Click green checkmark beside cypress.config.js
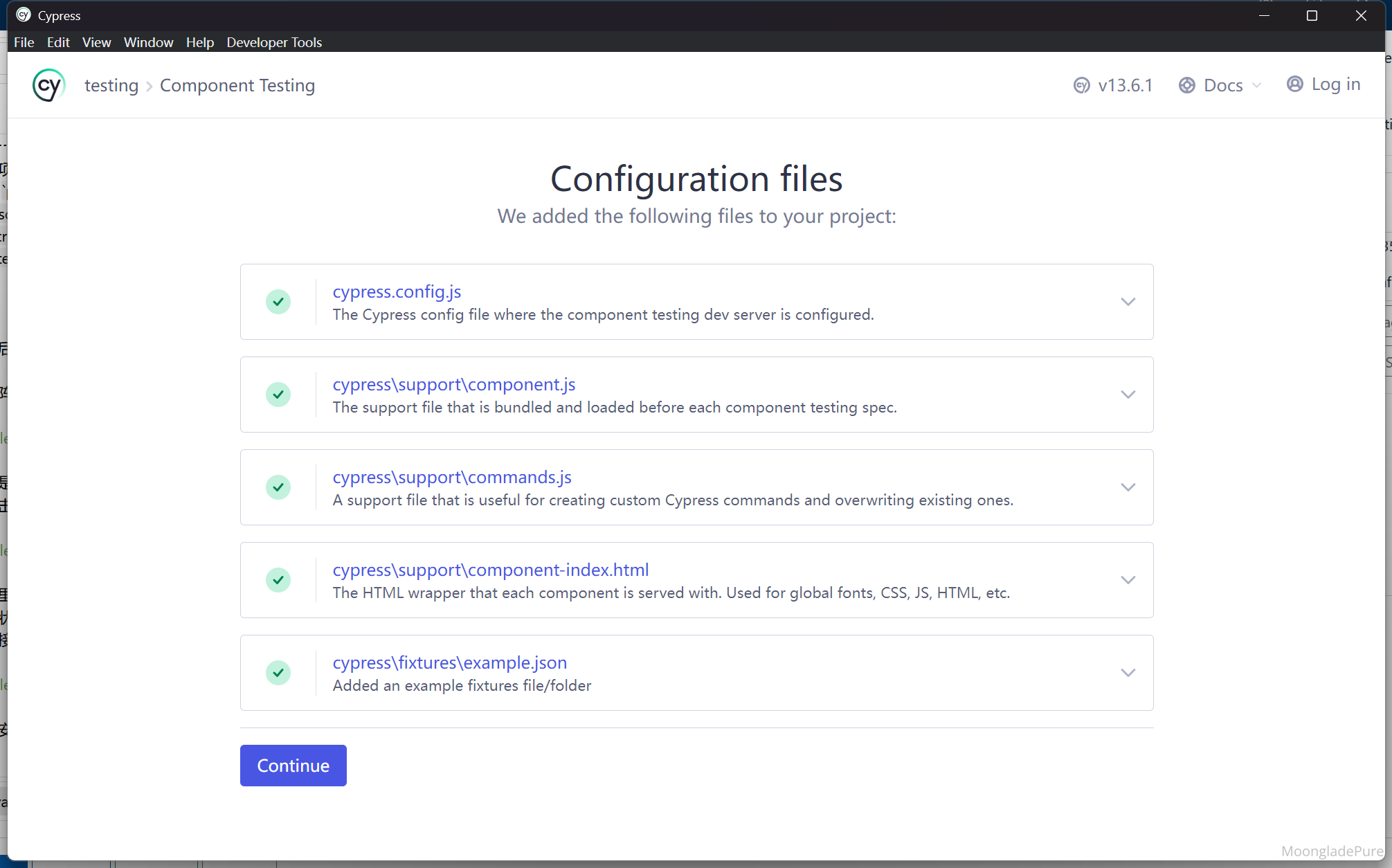Viewport: 1392px width, 868px height. [278, 302]
